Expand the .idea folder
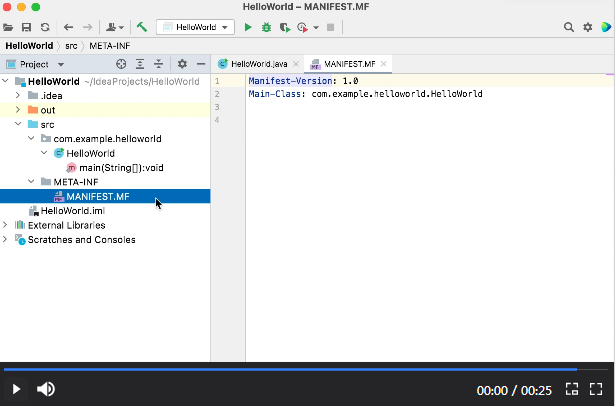Screen dimensions: 615x406 [x=18, y=95]
